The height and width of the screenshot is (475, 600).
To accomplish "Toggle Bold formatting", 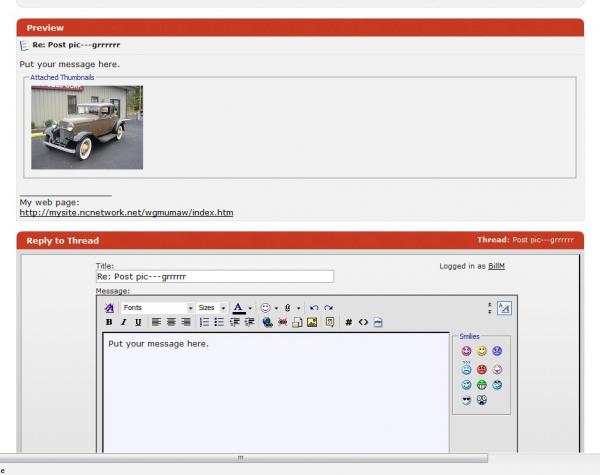I will 109,322.
